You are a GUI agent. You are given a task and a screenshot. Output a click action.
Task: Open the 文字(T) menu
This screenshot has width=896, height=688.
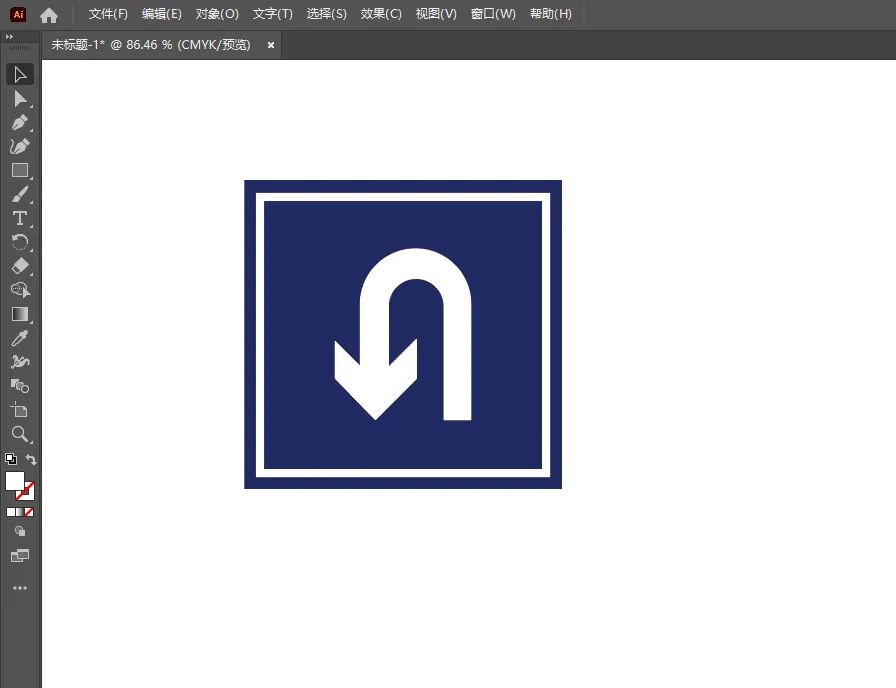(273, 14)
